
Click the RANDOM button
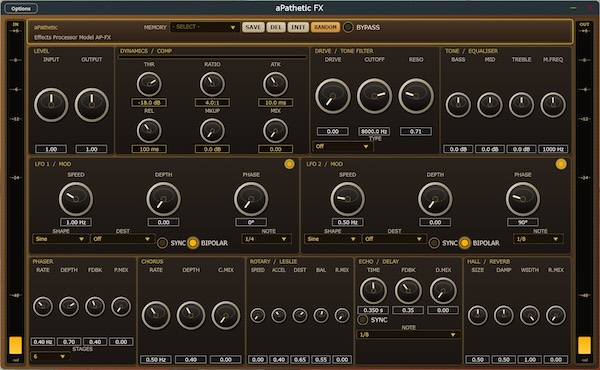[x=325, y=27]
